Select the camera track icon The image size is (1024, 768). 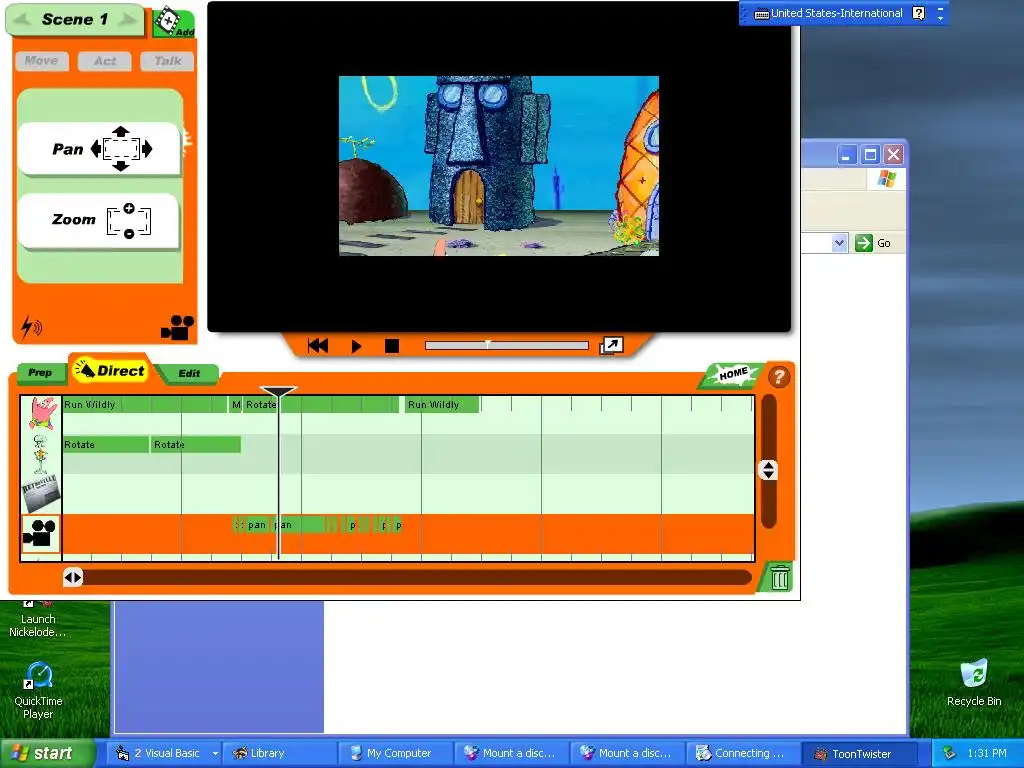point(41,534)
